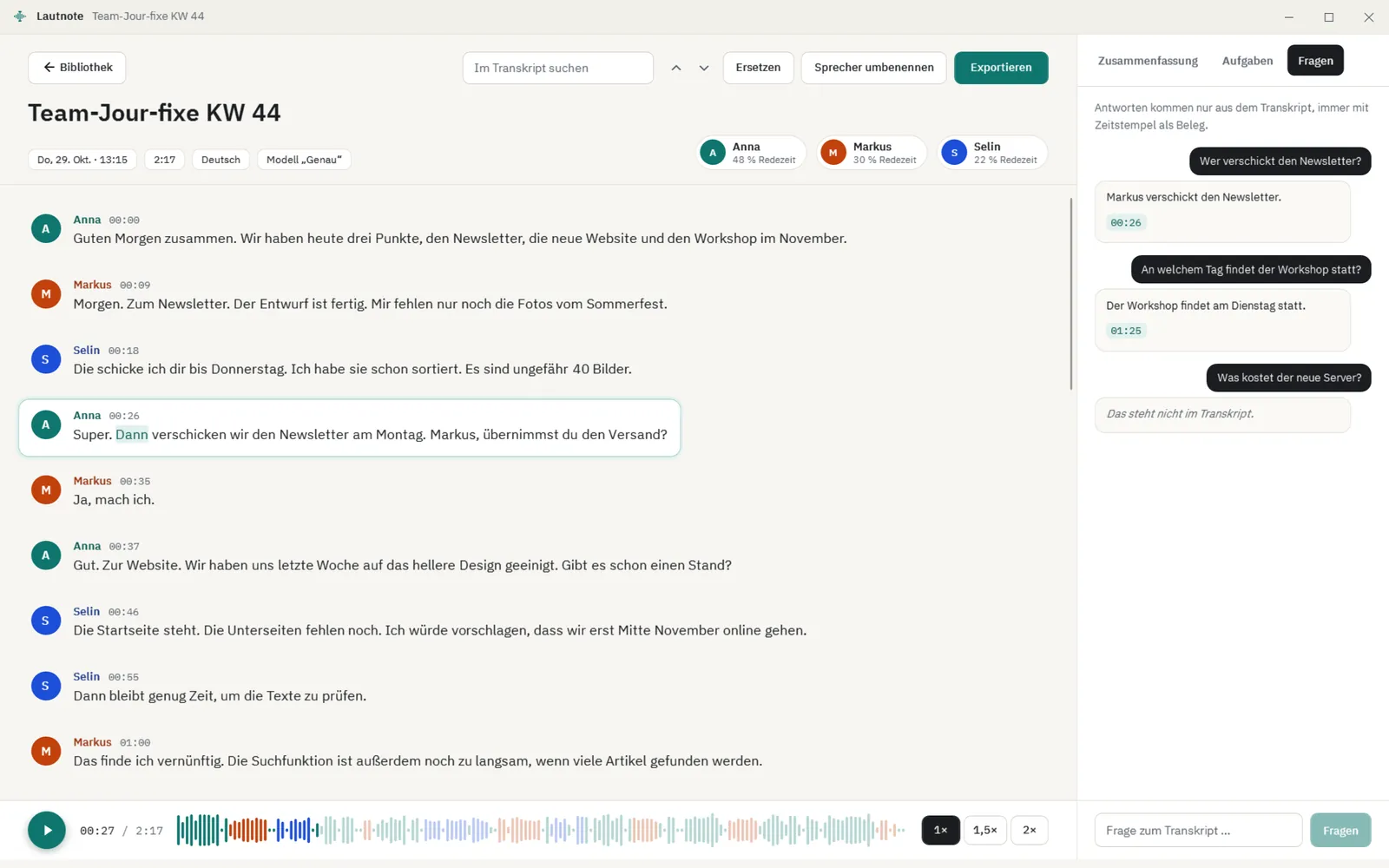Click Anna's avatar at 00:00 segment
Viewport: 1389px width, 868px height.
click(x=46, y=229)
